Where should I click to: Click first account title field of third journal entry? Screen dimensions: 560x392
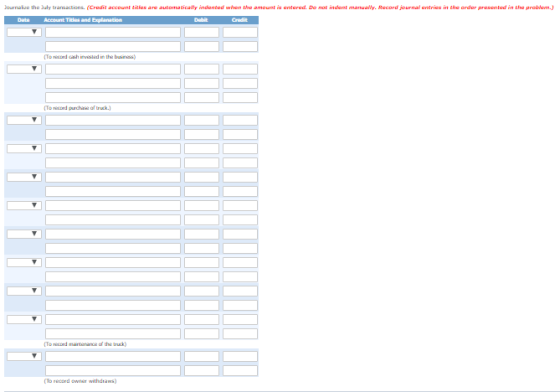[x=113, y=120]
